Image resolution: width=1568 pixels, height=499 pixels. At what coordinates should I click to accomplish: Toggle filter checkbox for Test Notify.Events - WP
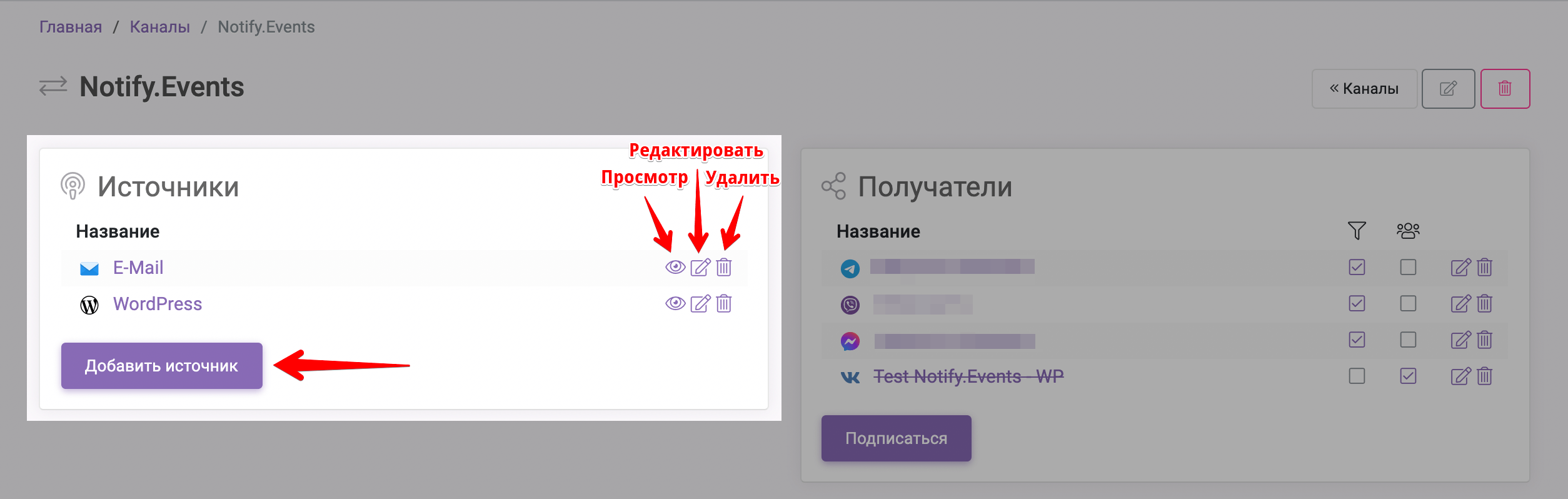pos(1357,376)
